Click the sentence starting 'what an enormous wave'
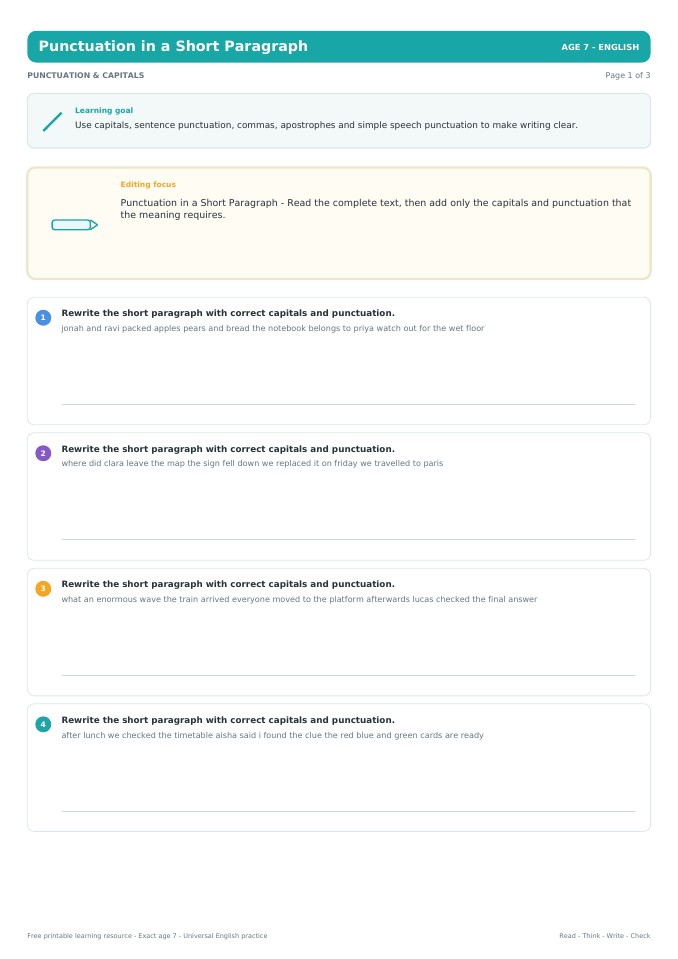This screenshot has width=678, height=959. [299, 599]
